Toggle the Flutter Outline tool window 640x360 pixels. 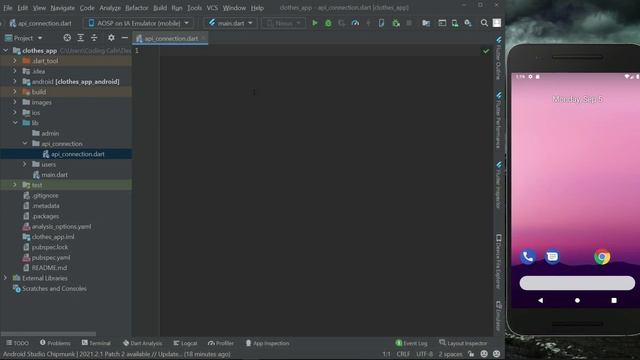498,58
